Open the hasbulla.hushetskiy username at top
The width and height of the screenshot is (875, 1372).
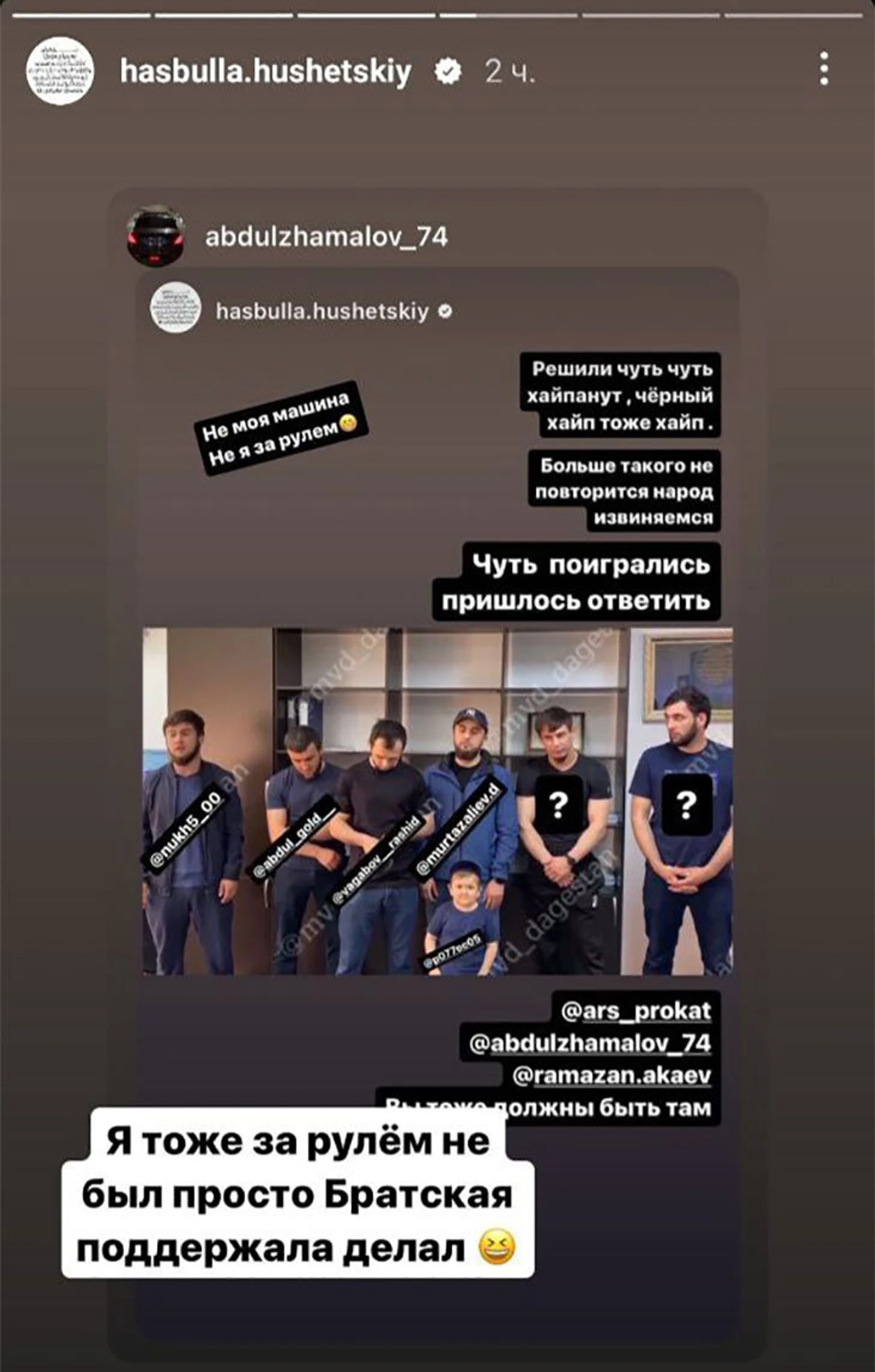point(265,72)
